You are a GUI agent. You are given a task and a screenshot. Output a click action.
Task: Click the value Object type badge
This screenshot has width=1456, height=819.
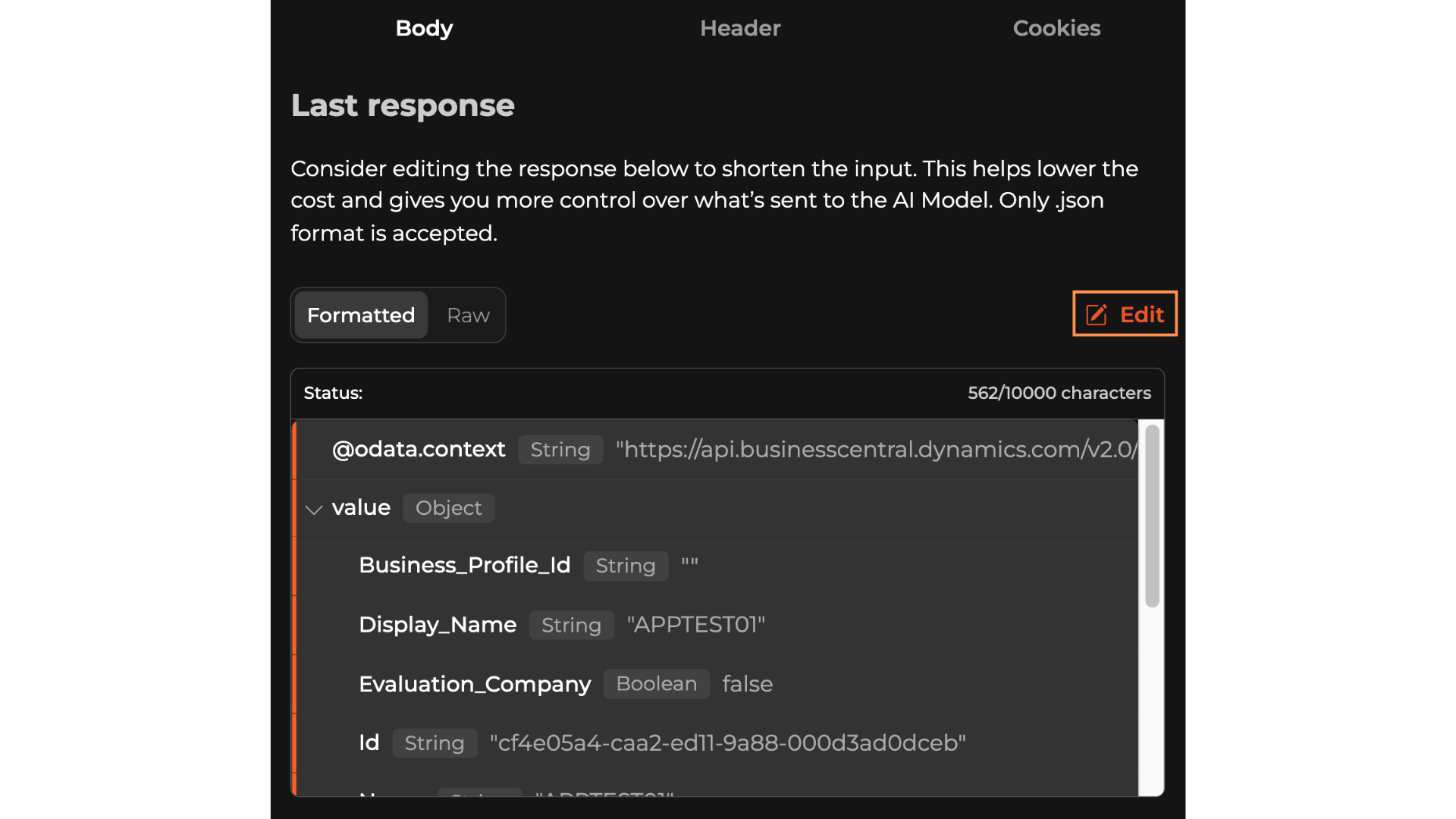coord(448,508)
